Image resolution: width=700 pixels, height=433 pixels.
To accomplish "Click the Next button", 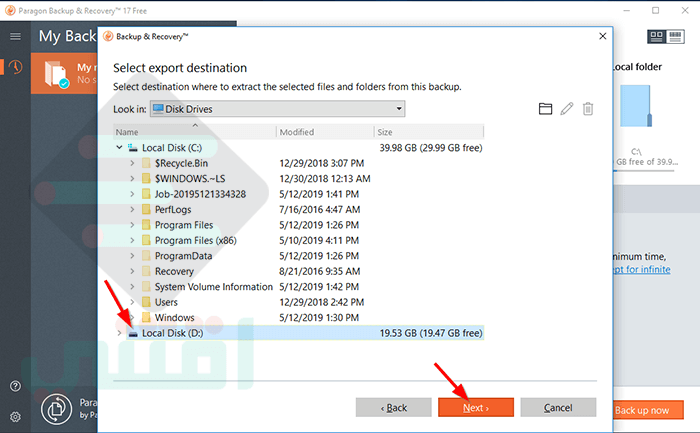I will point(476,408).
